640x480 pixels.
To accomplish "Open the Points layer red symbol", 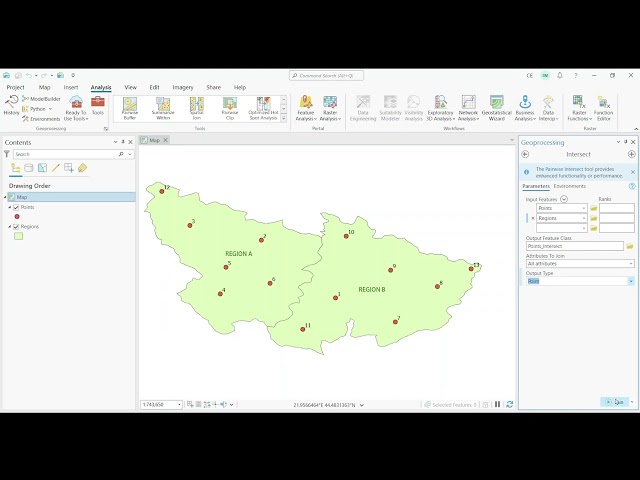I will pos(17,217).
